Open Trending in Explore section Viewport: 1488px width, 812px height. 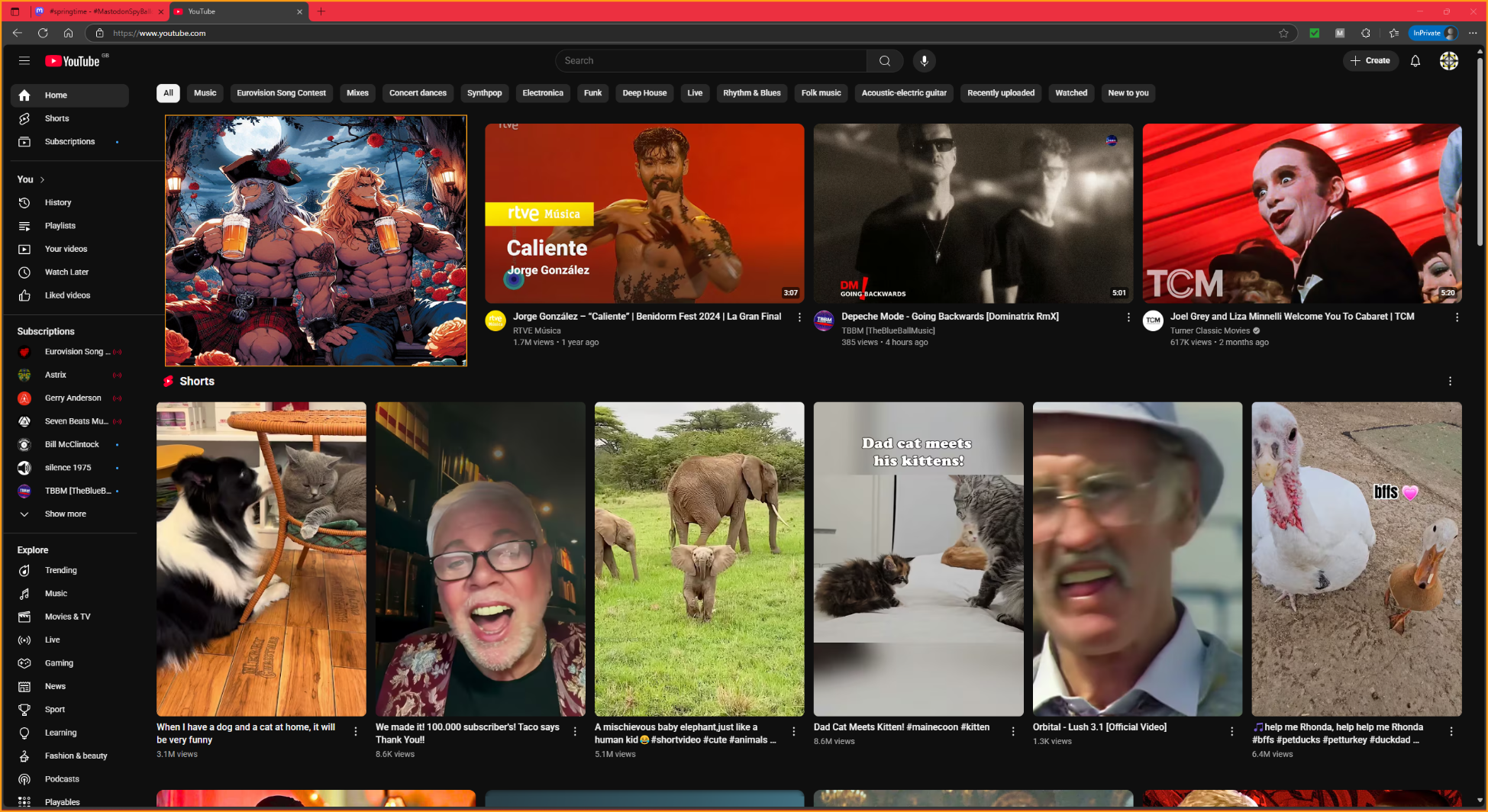[69, 571]
